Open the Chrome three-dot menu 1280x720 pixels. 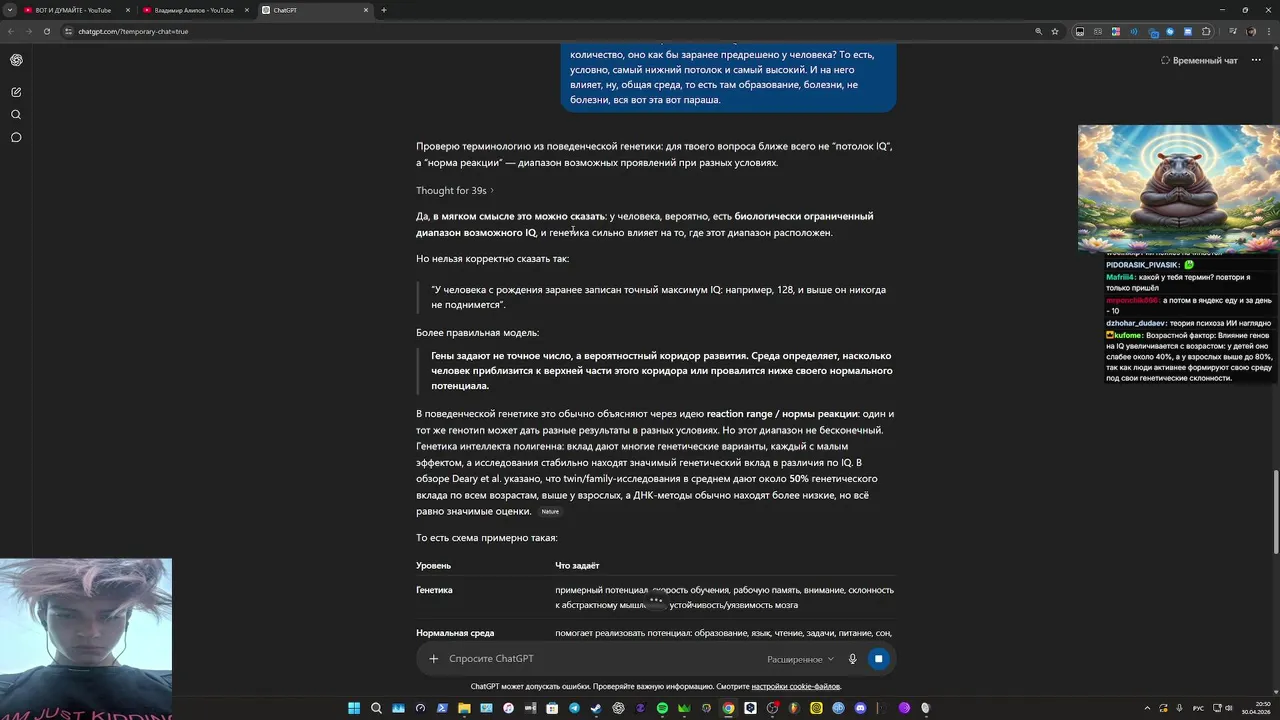(1269, 31)
